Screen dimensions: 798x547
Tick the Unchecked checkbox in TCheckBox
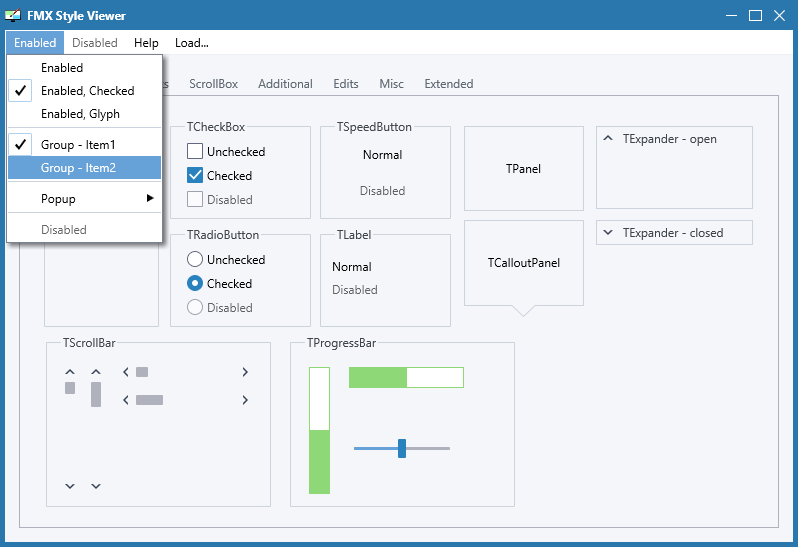coord(195,151)
